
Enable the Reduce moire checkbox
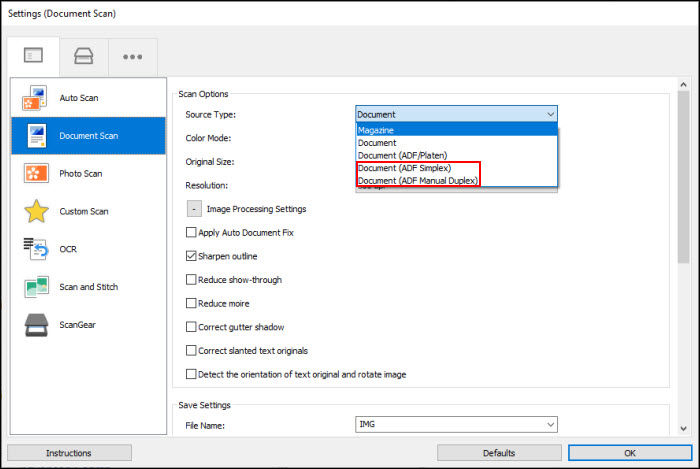[191, 304]
